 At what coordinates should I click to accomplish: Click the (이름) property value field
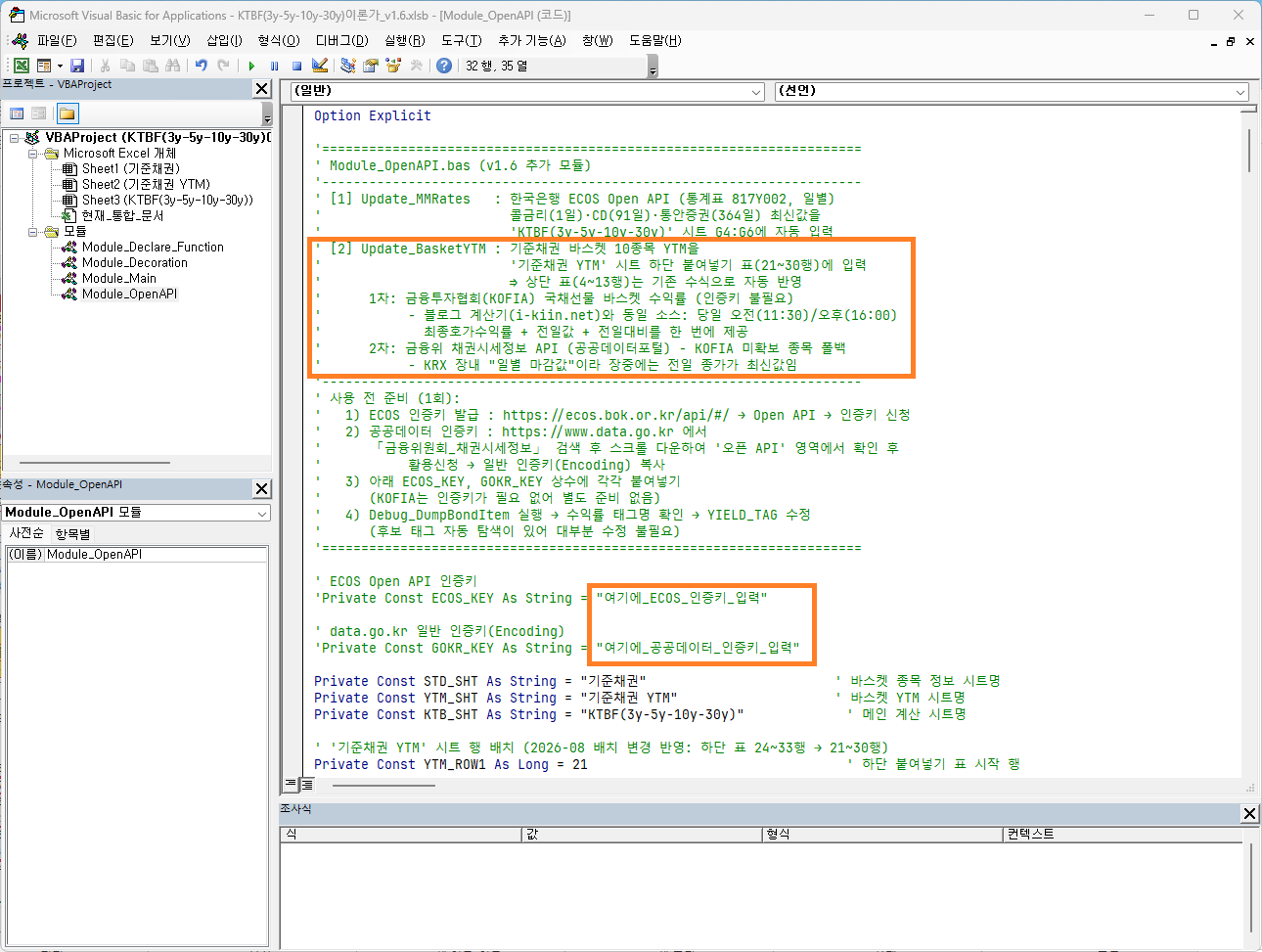[156, 555]
